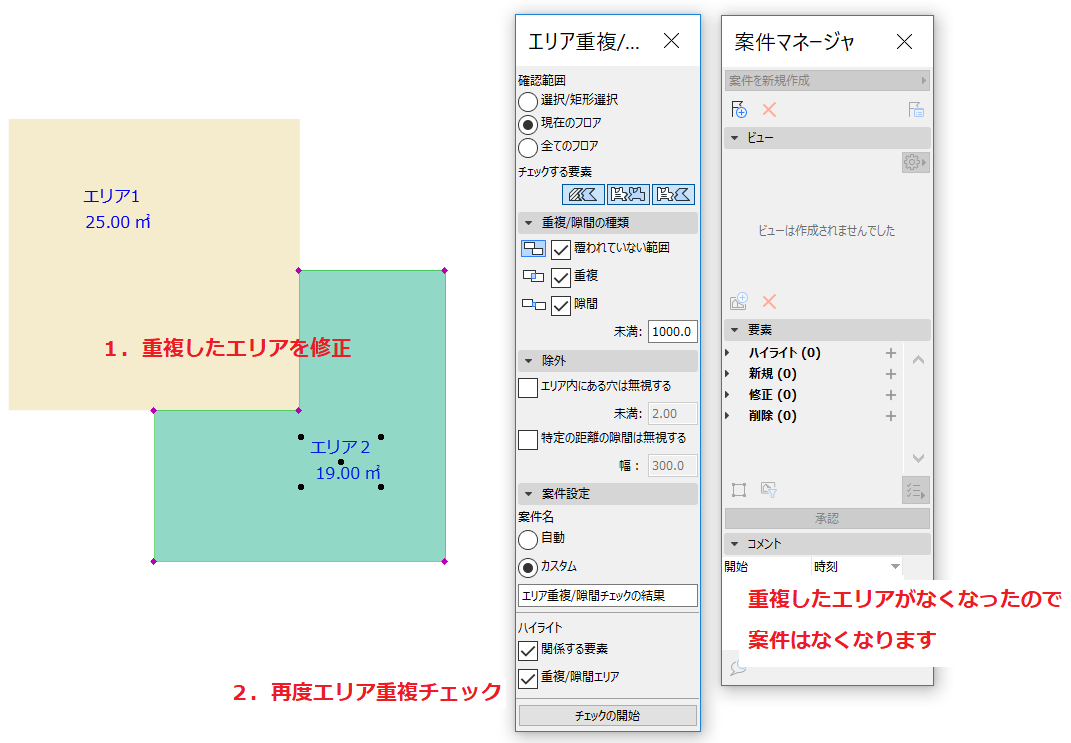Select the first check-element icon button

click(x=583, y=195)
